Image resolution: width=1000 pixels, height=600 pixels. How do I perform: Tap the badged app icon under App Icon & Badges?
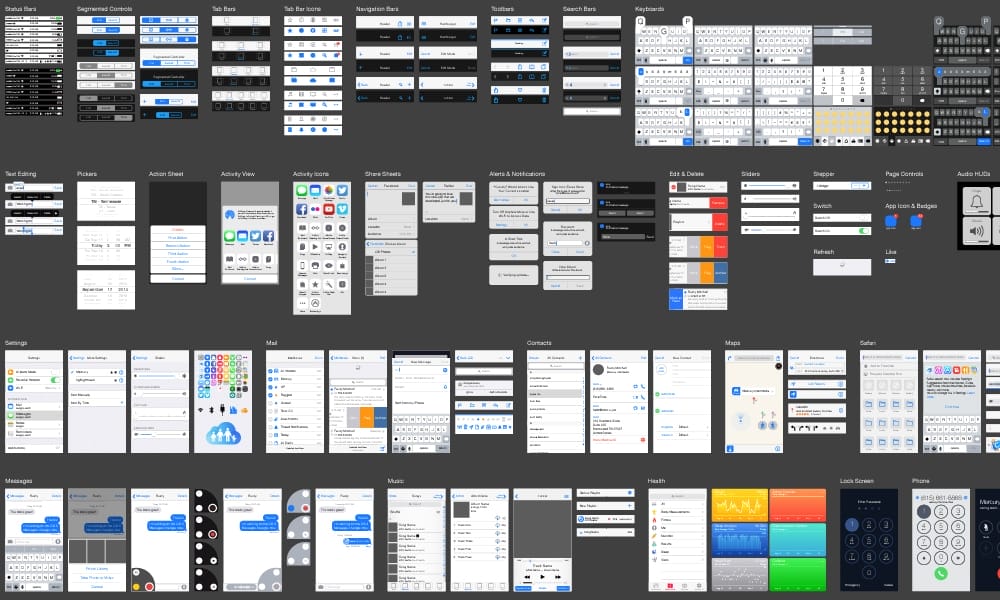click(891, 221)
